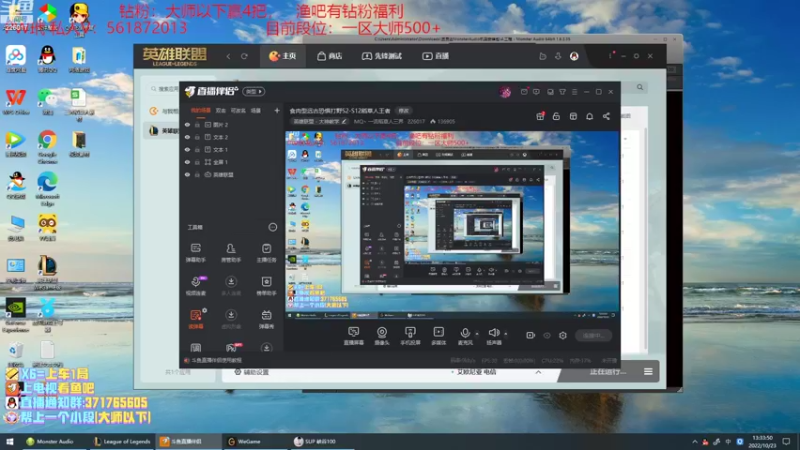Image resolution: width=800 pixels, height=450 pixels.
Task: Open the 主页 home tab in WeGame
Action: (x=283, y=56)
